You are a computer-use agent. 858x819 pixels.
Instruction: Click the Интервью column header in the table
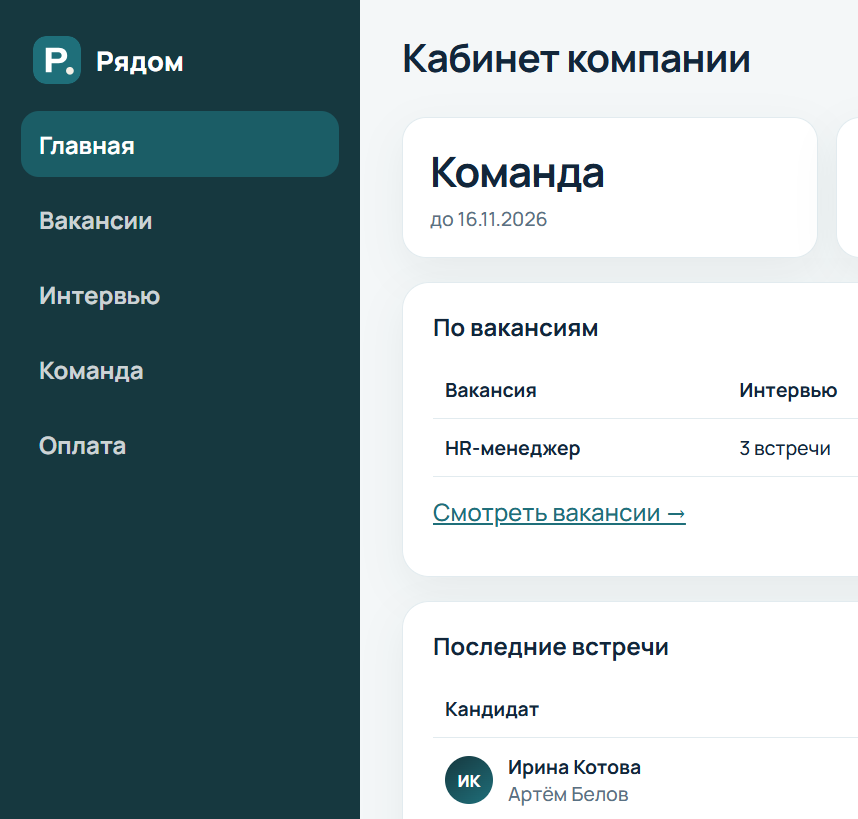(x=788, y=390)
